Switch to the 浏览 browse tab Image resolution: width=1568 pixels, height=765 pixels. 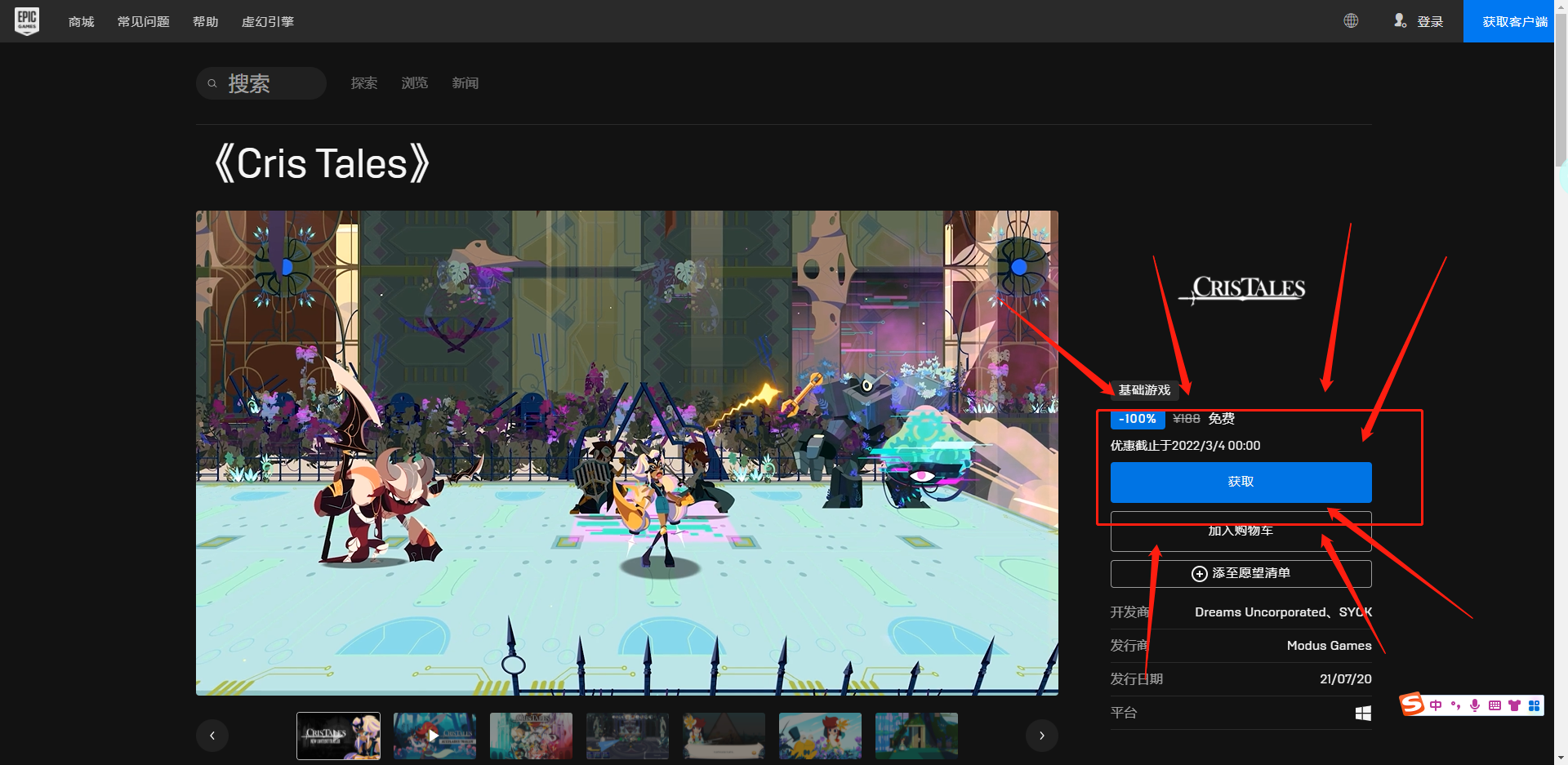(x=414, y=83)
